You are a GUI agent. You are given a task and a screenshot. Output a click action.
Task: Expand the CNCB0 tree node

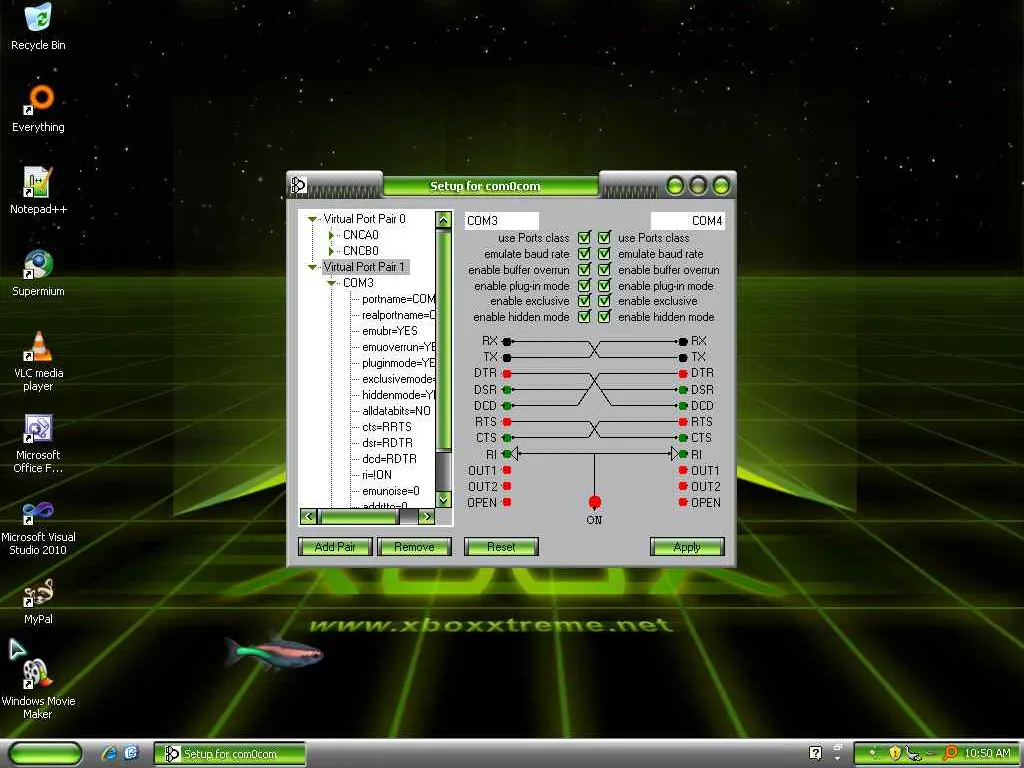pos(331,251)
